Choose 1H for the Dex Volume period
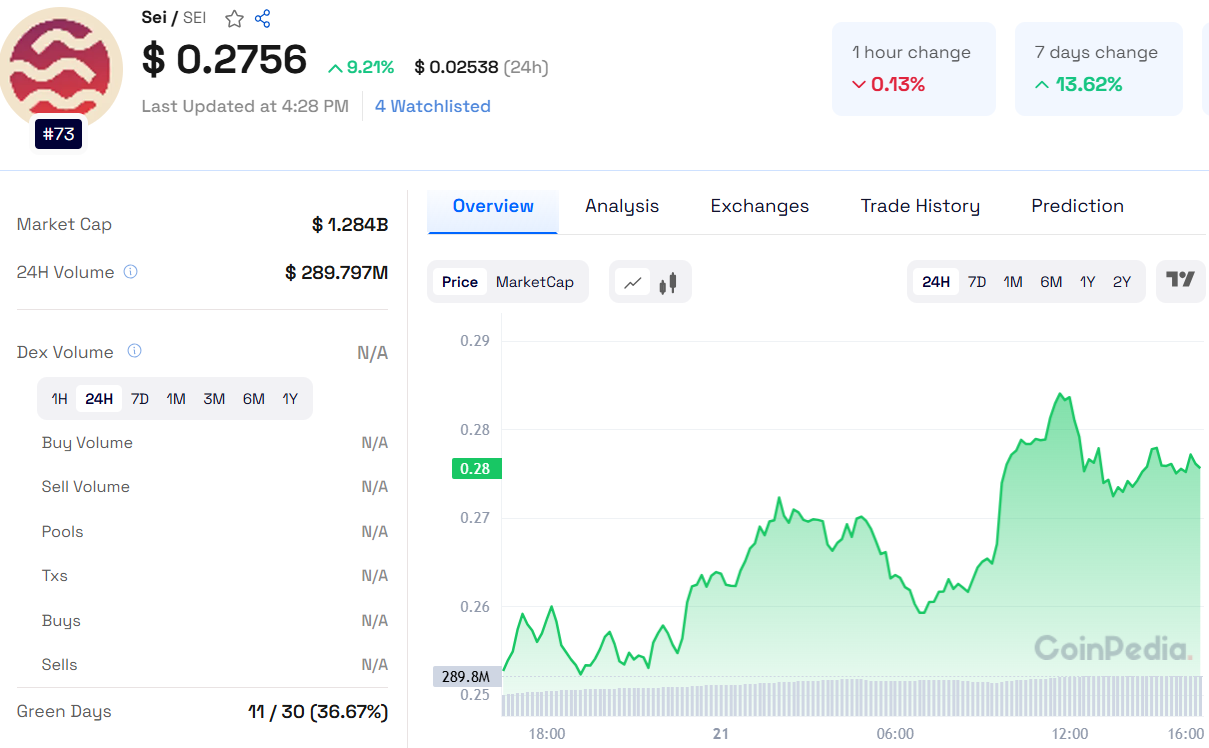This screenshot has width=1209, height=748. click(x=60, y=399)
